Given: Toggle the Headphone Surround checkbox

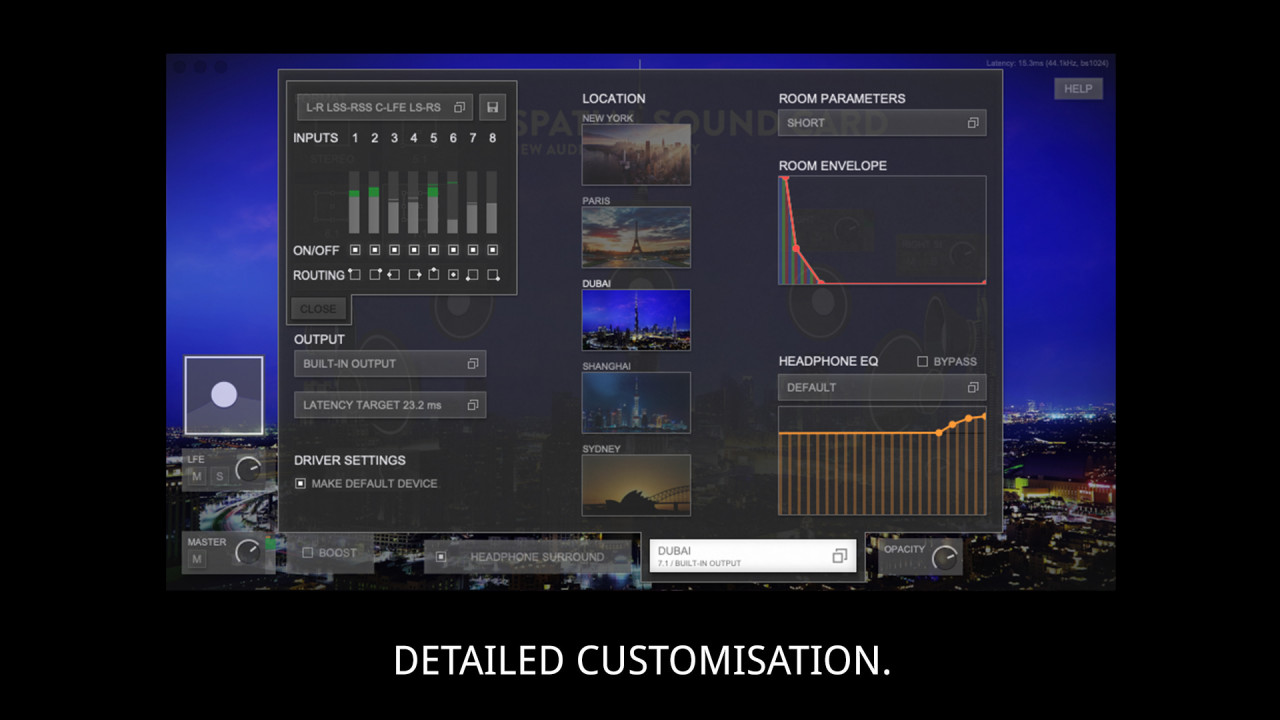Looking at the screenshot, I should (x=441, y=557).
